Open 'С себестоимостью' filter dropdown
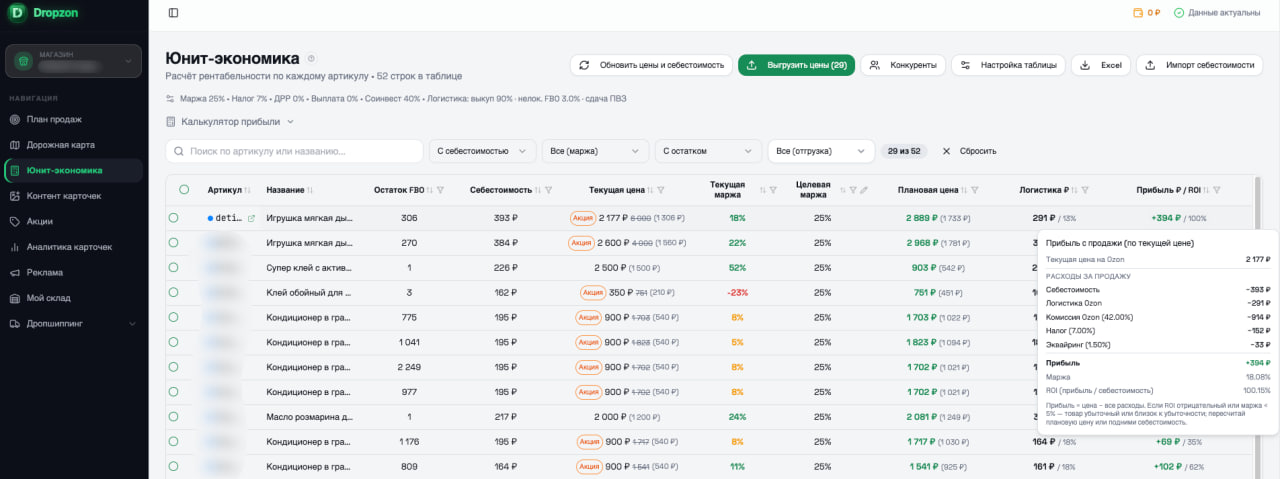Viewport: 1280px width, 479px height. click(482, 151)
